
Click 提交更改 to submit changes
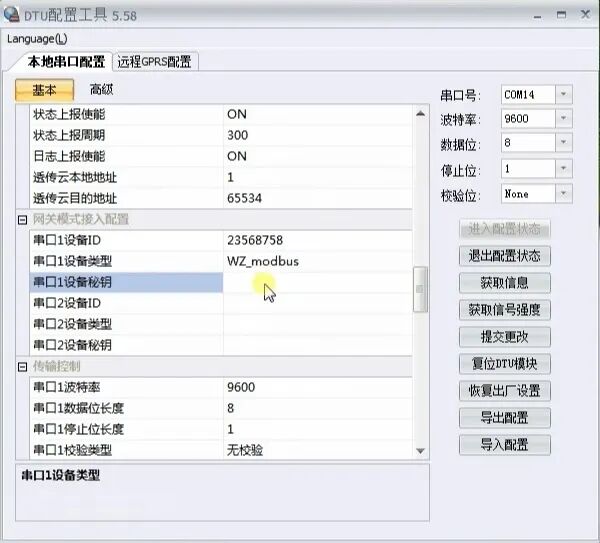[x=505, y=337]
